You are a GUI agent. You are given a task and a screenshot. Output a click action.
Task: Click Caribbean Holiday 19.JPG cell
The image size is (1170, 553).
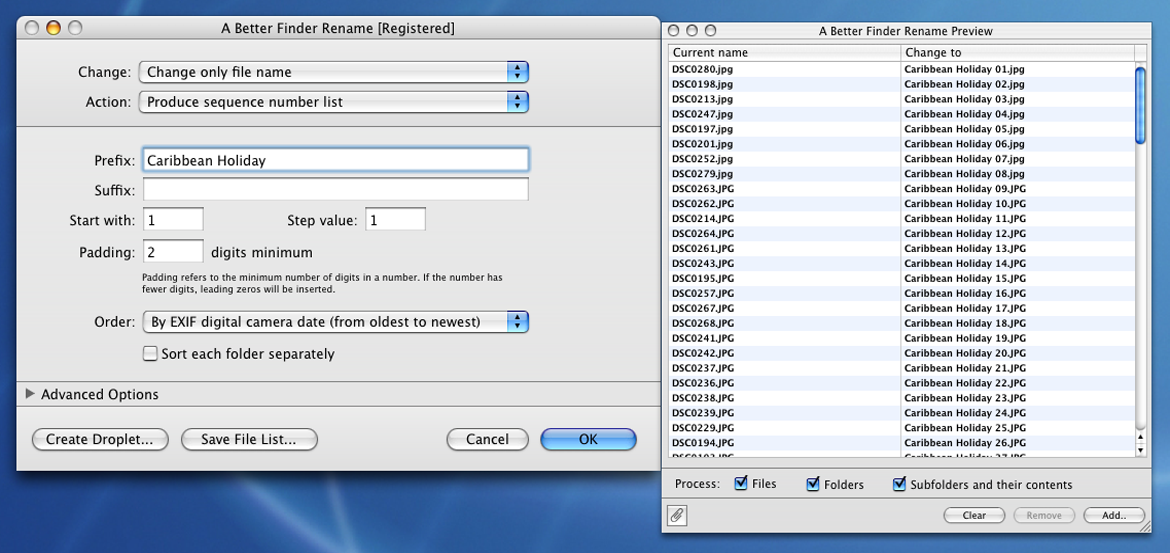point(1018,338)
